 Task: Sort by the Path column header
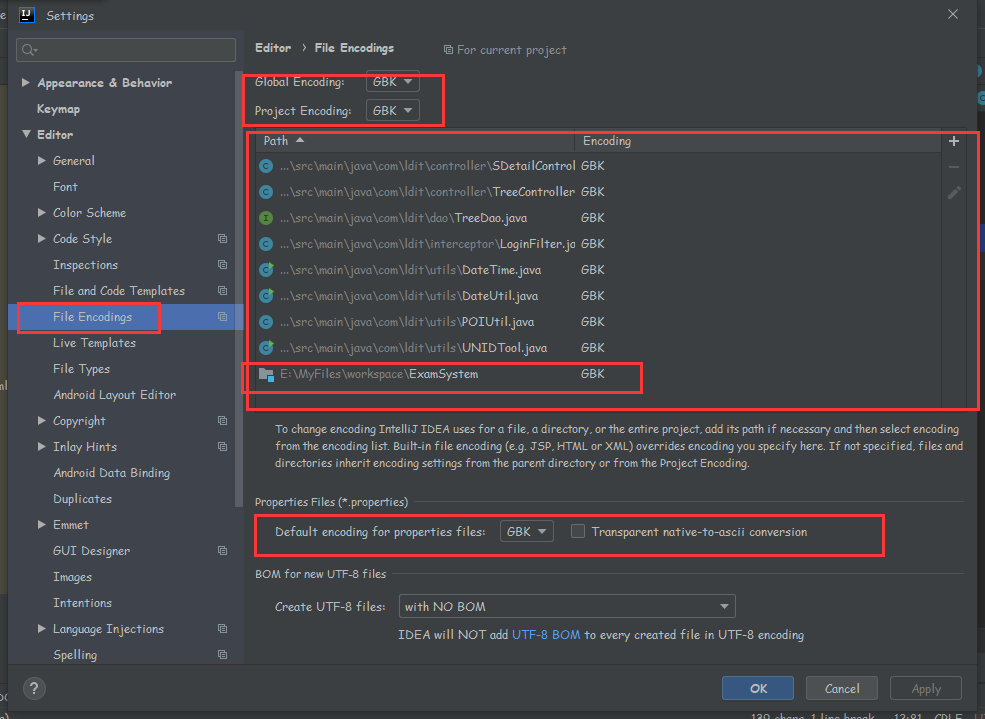[415, 141]
